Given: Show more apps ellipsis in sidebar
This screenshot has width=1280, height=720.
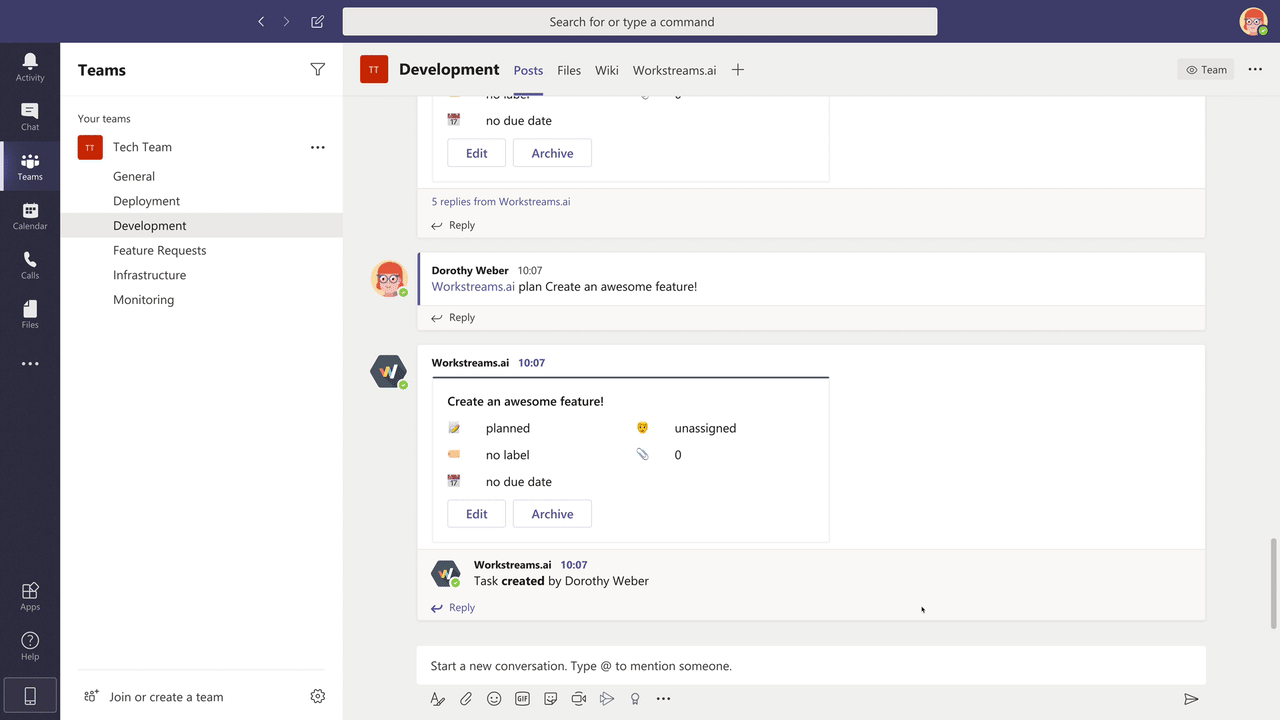Looking at the screenshot, I should pos(30,364).
